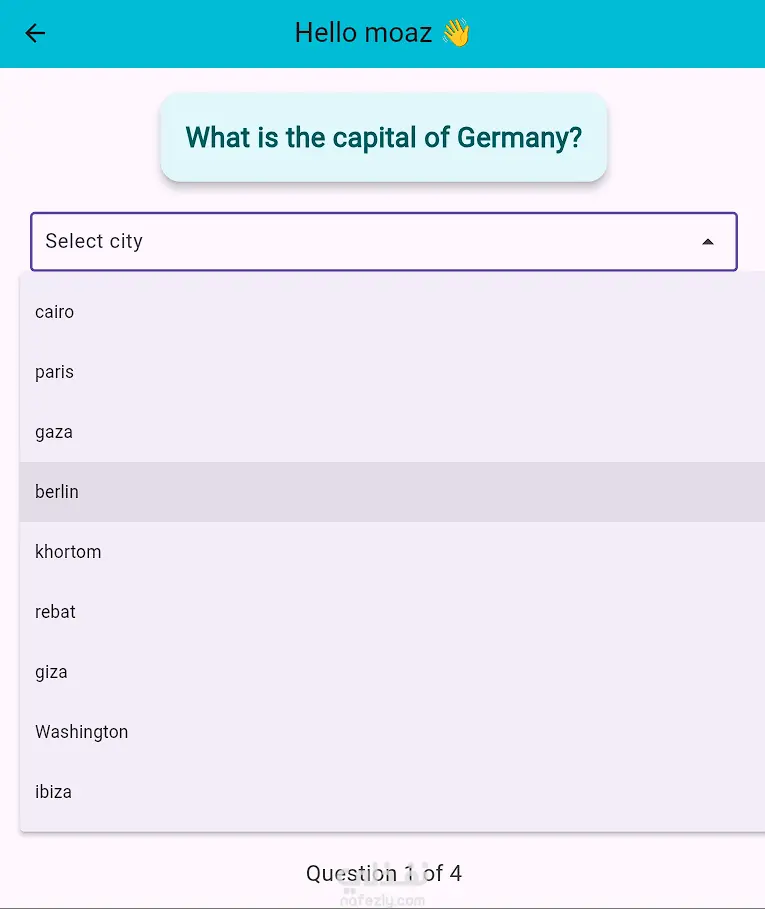Select paris from the city list

tap(54, 371)
